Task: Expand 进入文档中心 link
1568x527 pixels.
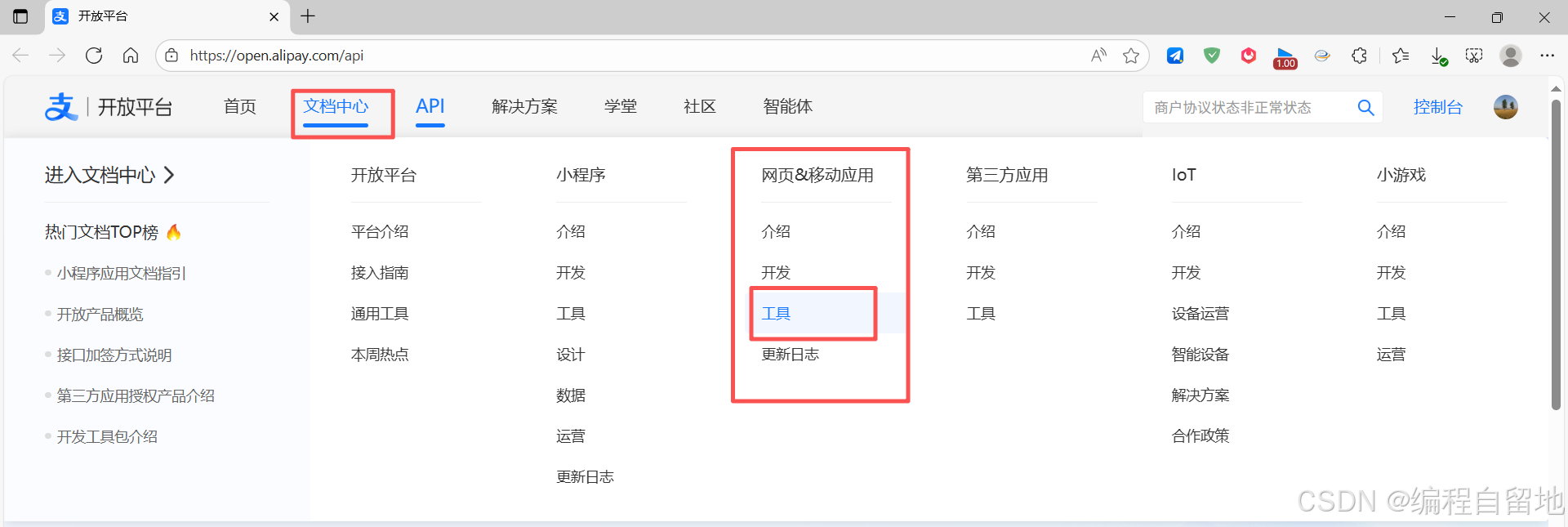Action: click(109, 175)
